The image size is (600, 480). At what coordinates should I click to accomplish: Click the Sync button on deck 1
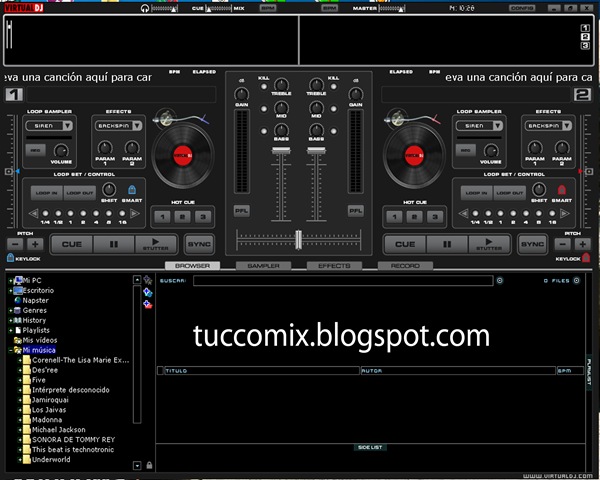click(x=199, y=244)
